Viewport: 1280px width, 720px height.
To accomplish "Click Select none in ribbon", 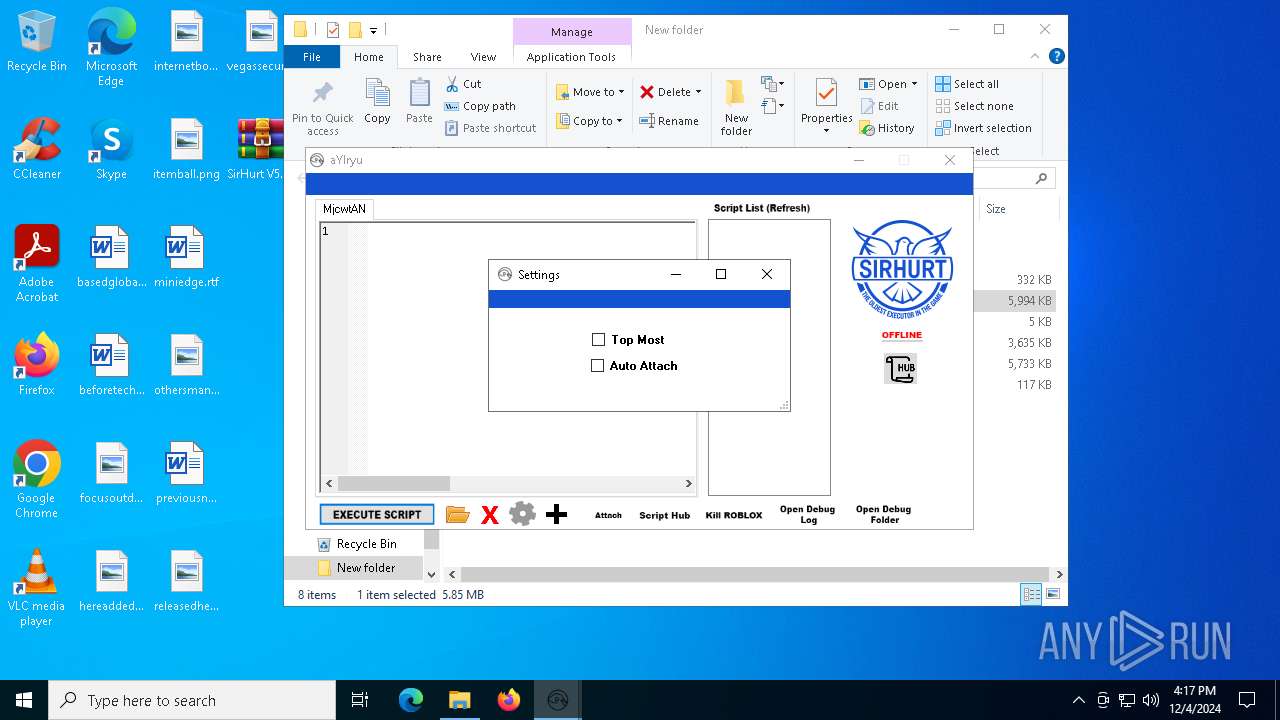I will click(x=975, y=106).
